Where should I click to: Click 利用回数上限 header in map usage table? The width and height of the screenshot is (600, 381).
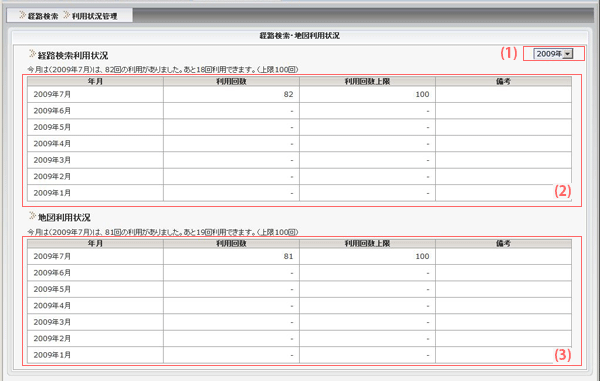pos(367,243)
